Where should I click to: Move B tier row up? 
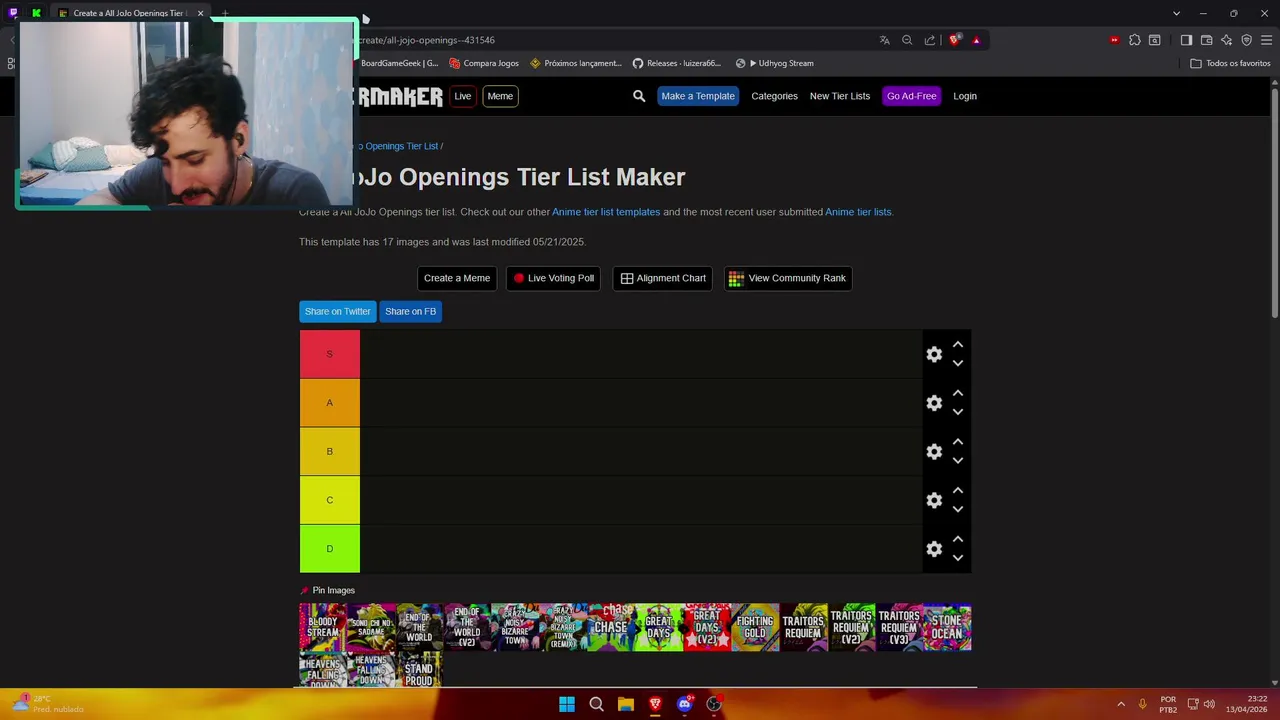[x=957, y=441]
